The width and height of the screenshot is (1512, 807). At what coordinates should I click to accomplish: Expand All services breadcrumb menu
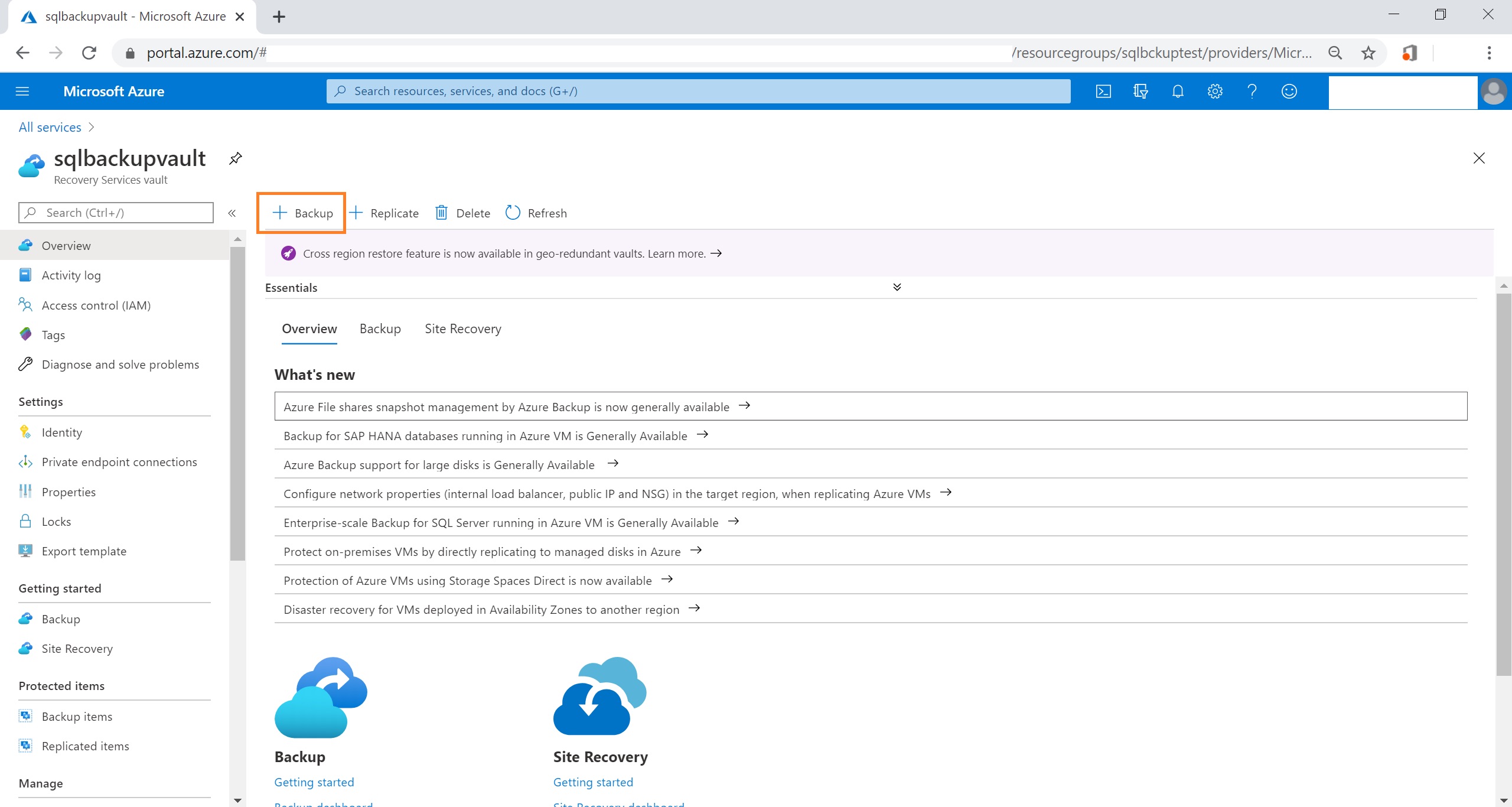click(93, 126)
